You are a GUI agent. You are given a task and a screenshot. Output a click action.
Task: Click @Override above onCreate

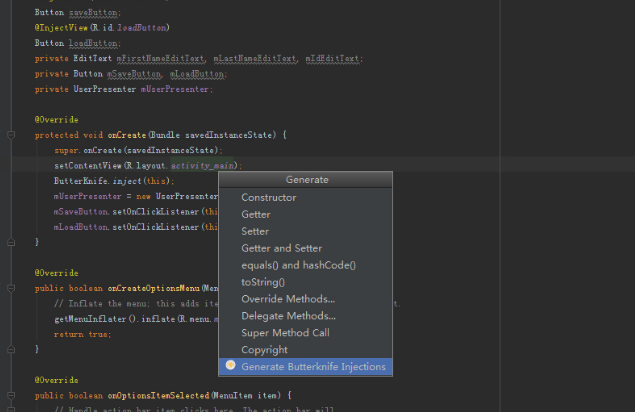56,120
